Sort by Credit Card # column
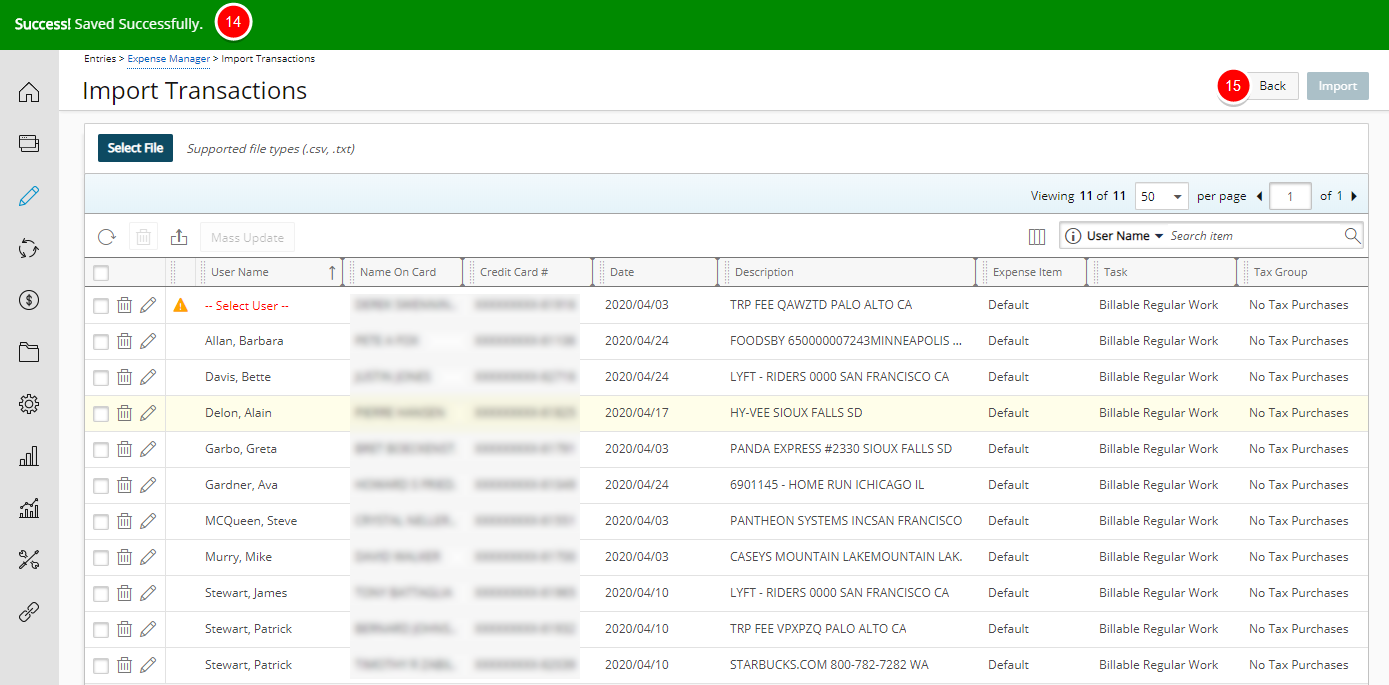Image resolution: width=1389 pixels, height=685 pixels. tap(514, 272)
